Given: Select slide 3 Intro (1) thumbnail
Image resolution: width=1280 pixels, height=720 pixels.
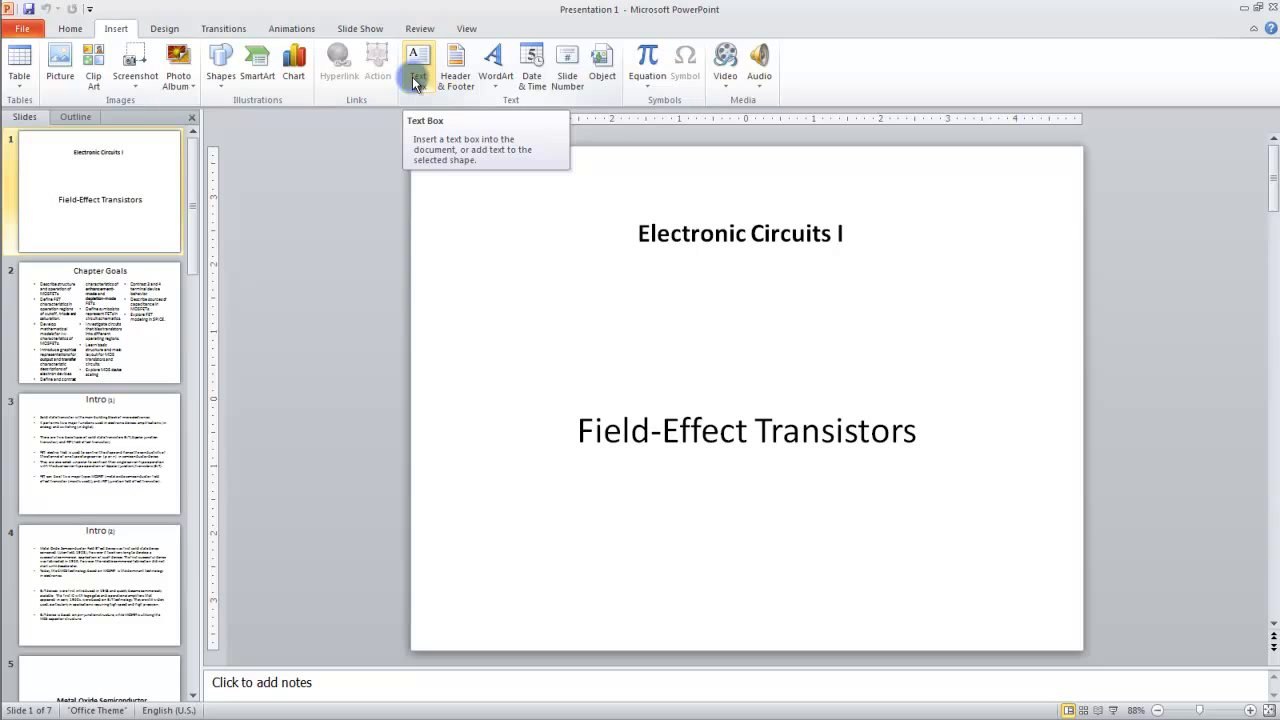Looking at the screenshot, I should click(x=100, y=454).
